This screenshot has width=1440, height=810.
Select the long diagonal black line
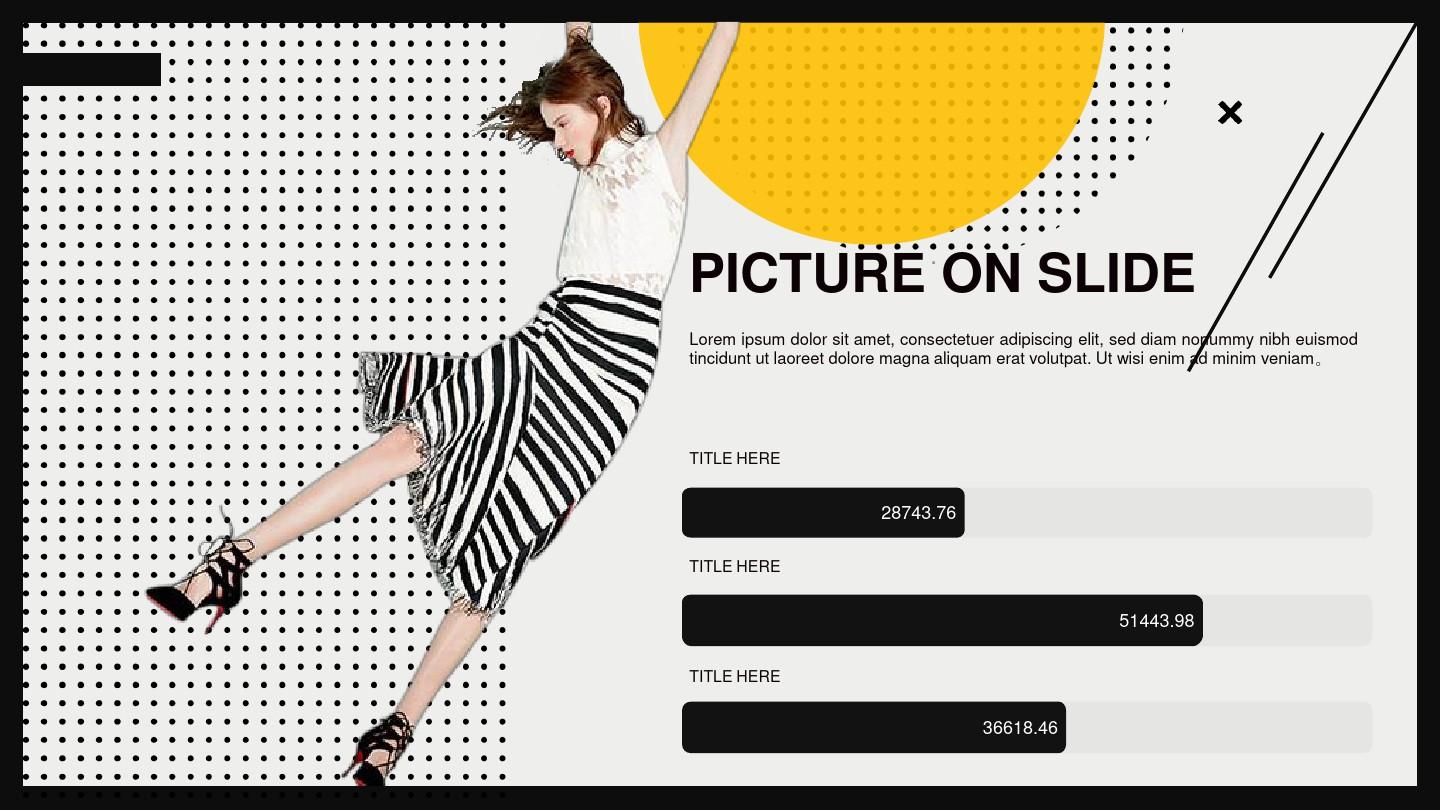tap(1302, 197)
